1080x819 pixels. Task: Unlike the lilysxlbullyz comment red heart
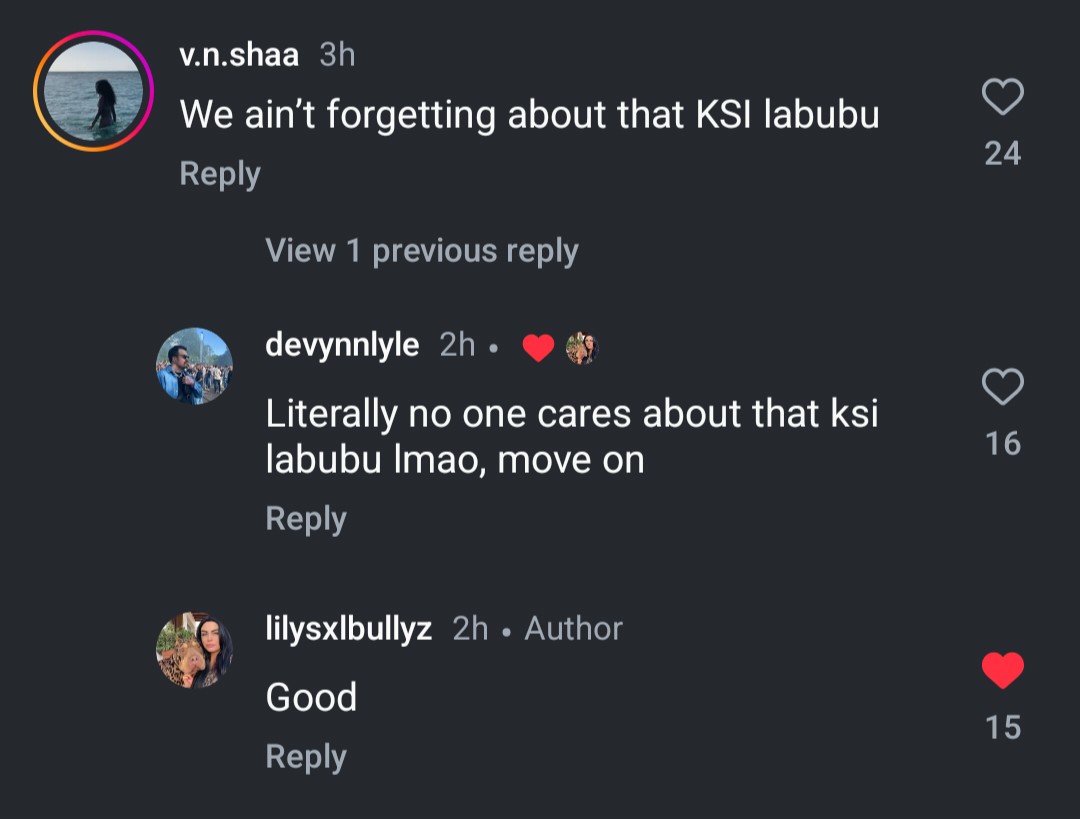pos(1002,671)
